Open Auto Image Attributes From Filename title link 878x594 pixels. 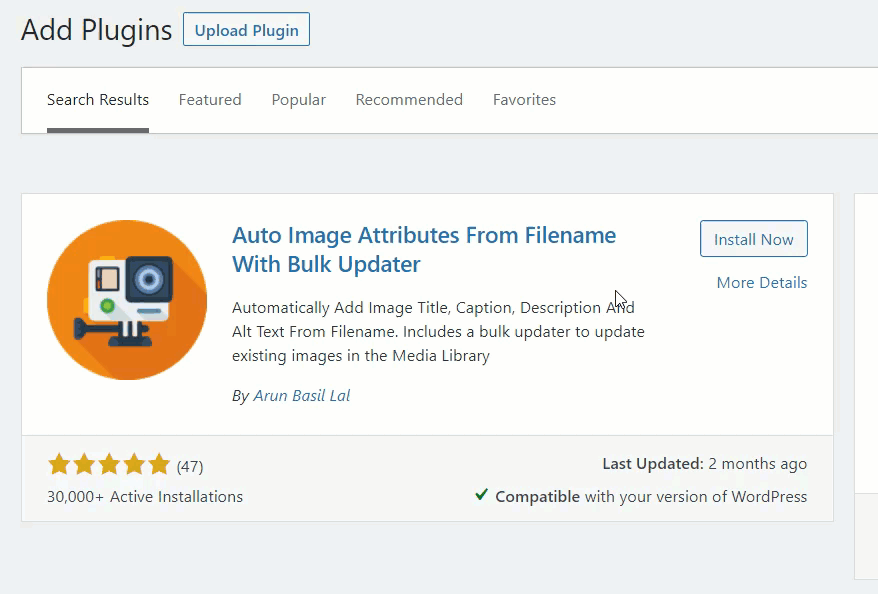[x=424, y=250]
